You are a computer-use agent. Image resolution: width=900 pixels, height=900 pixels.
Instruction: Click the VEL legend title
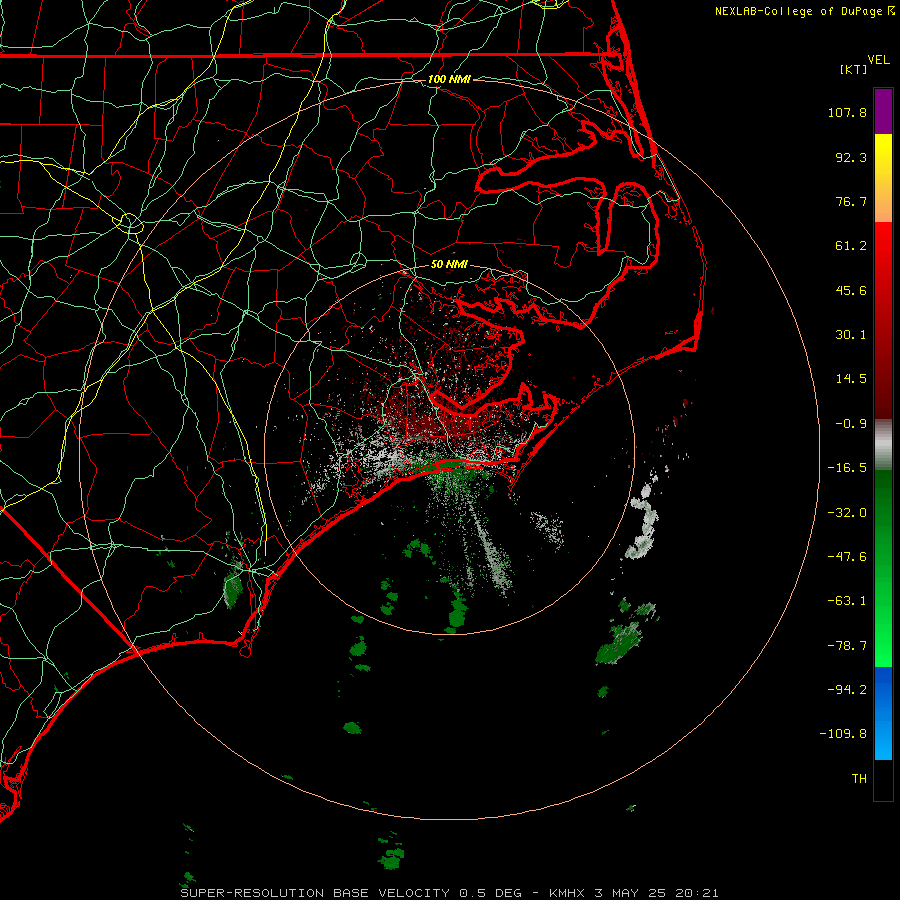point(878,60)
